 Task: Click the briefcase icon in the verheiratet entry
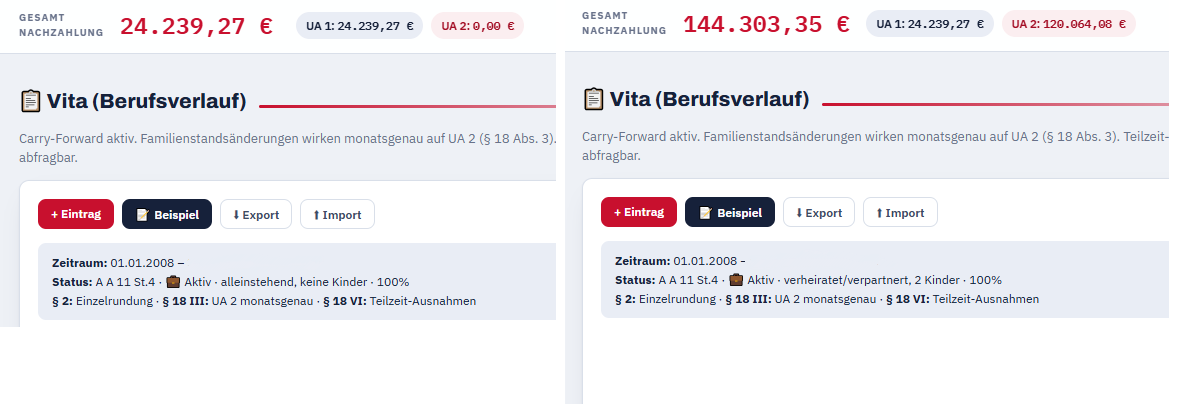tap(736, 279)
